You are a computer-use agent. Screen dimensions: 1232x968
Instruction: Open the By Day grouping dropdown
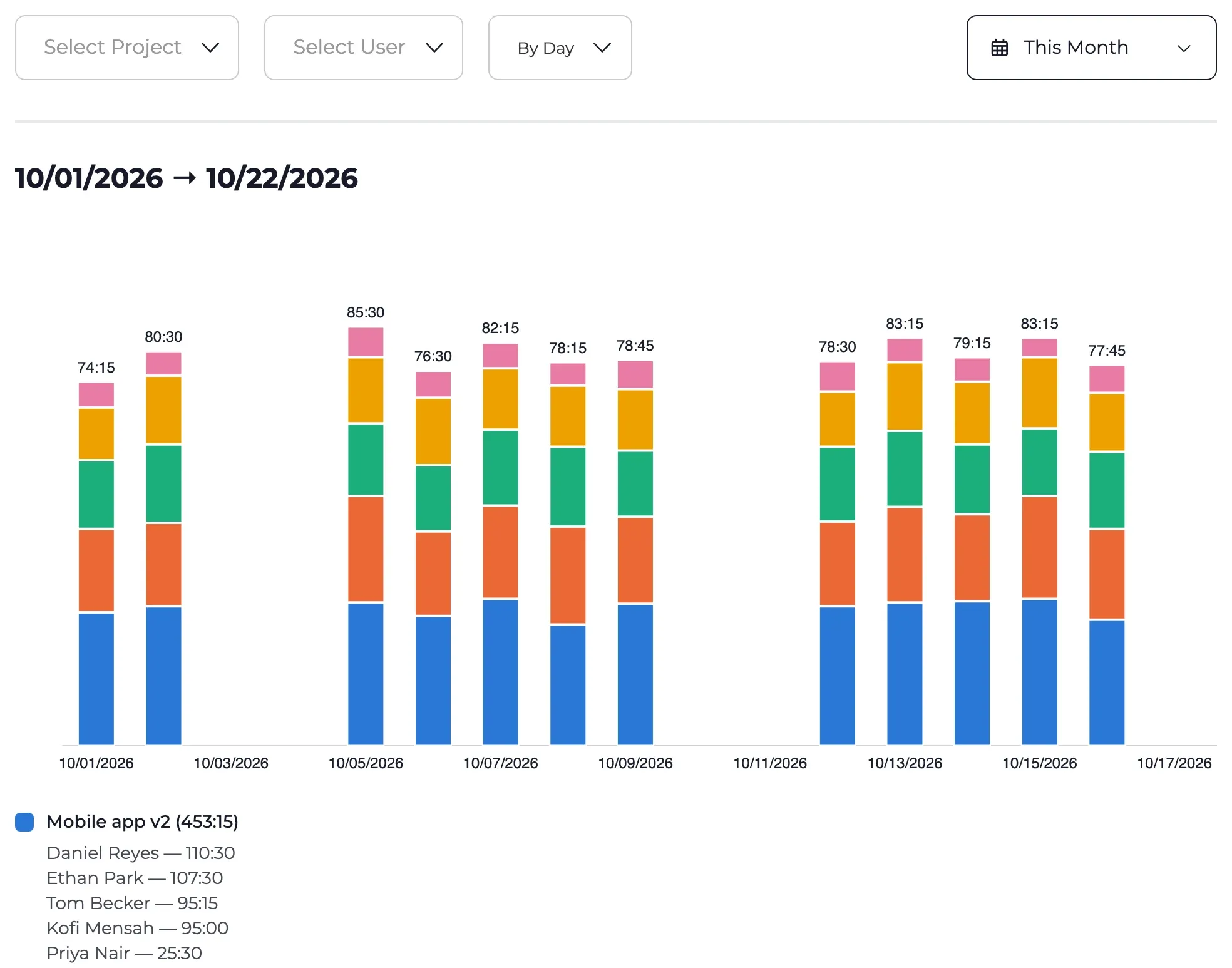[560, 48]
